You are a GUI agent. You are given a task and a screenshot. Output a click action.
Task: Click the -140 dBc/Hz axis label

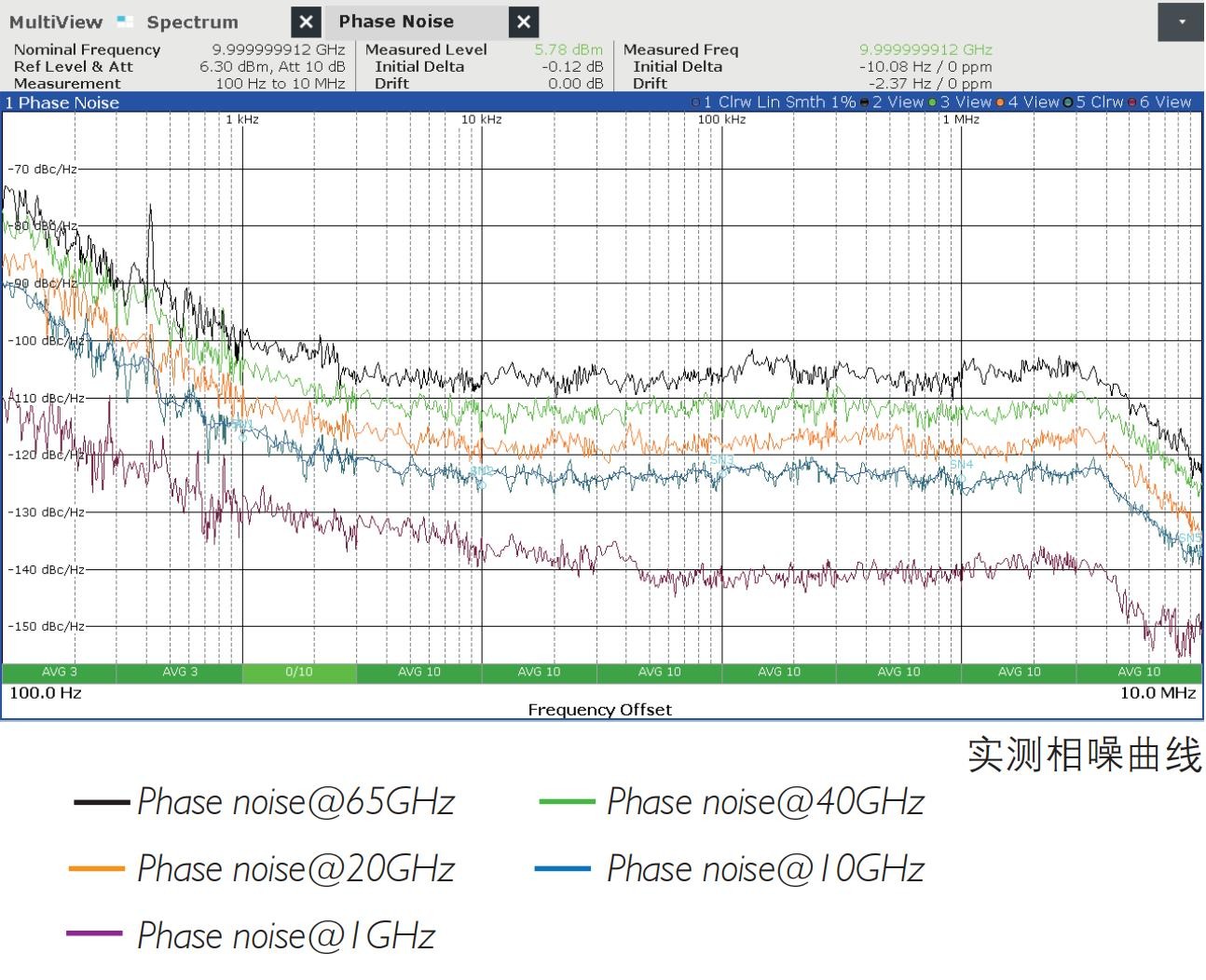[47, 569]
